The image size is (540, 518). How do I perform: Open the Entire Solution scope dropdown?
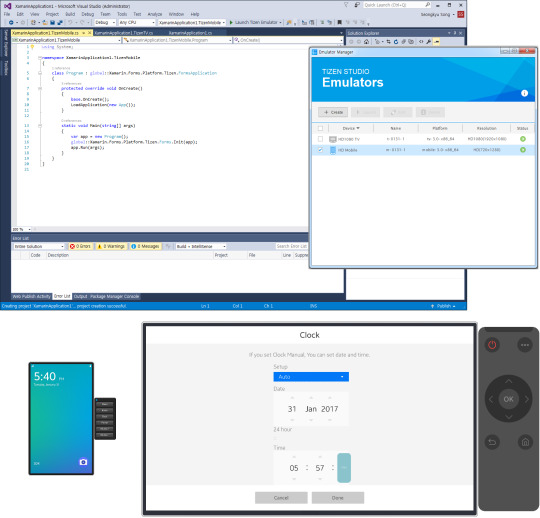pyautogui.click(x=39, y=246)
